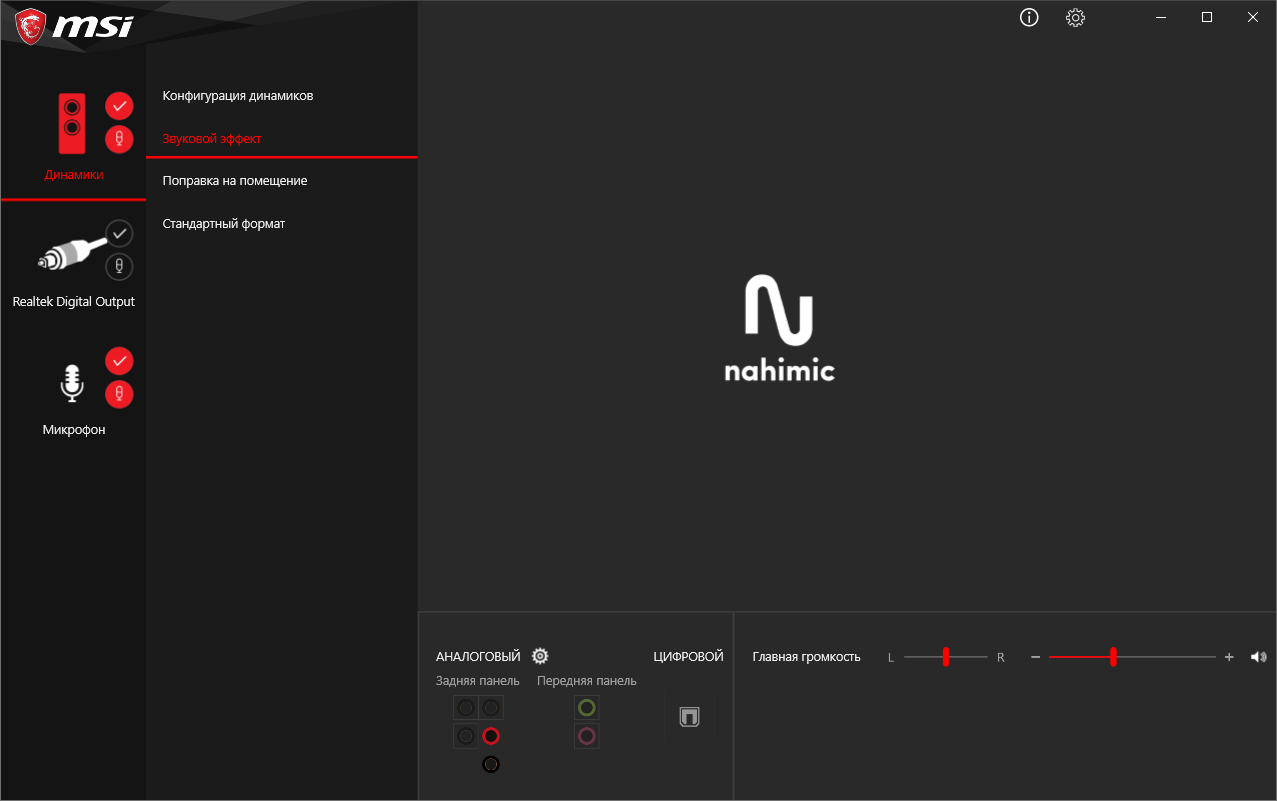Select the Динамики speaker device icon
Screen dimensions: 1277x801
click(x=72, y=123)
